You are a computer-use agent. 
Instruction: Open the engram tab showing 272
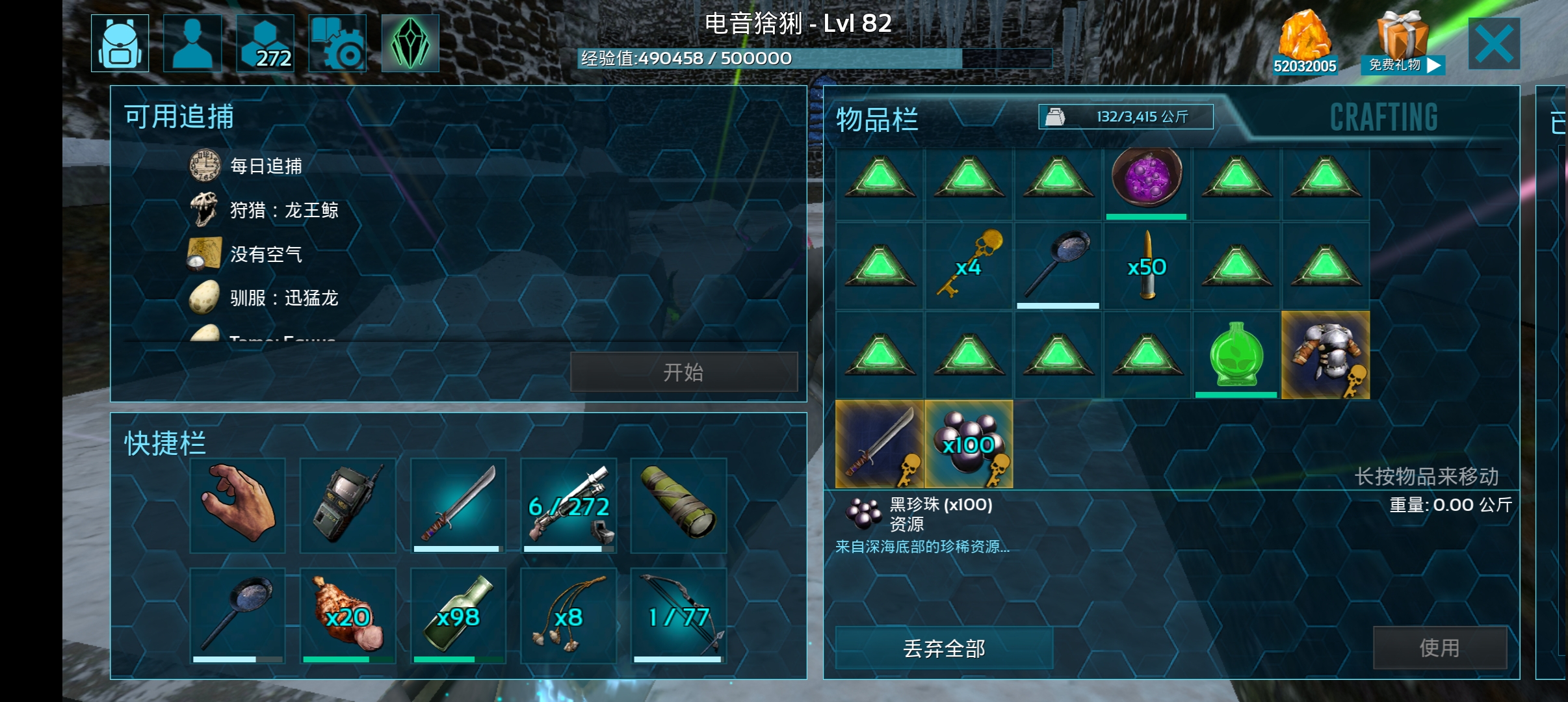265,43
